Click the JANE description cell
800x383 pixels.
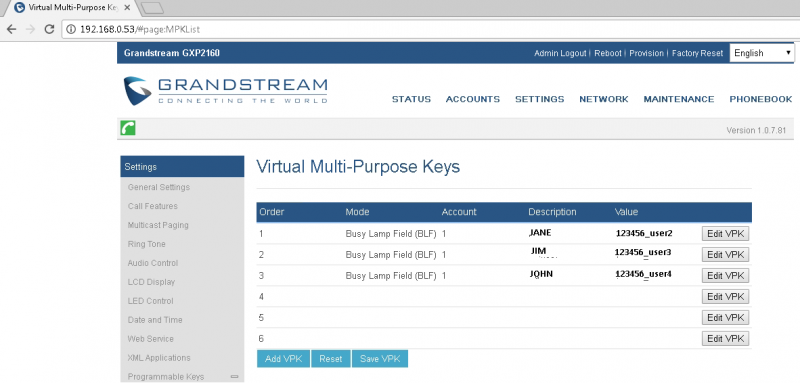540,233
